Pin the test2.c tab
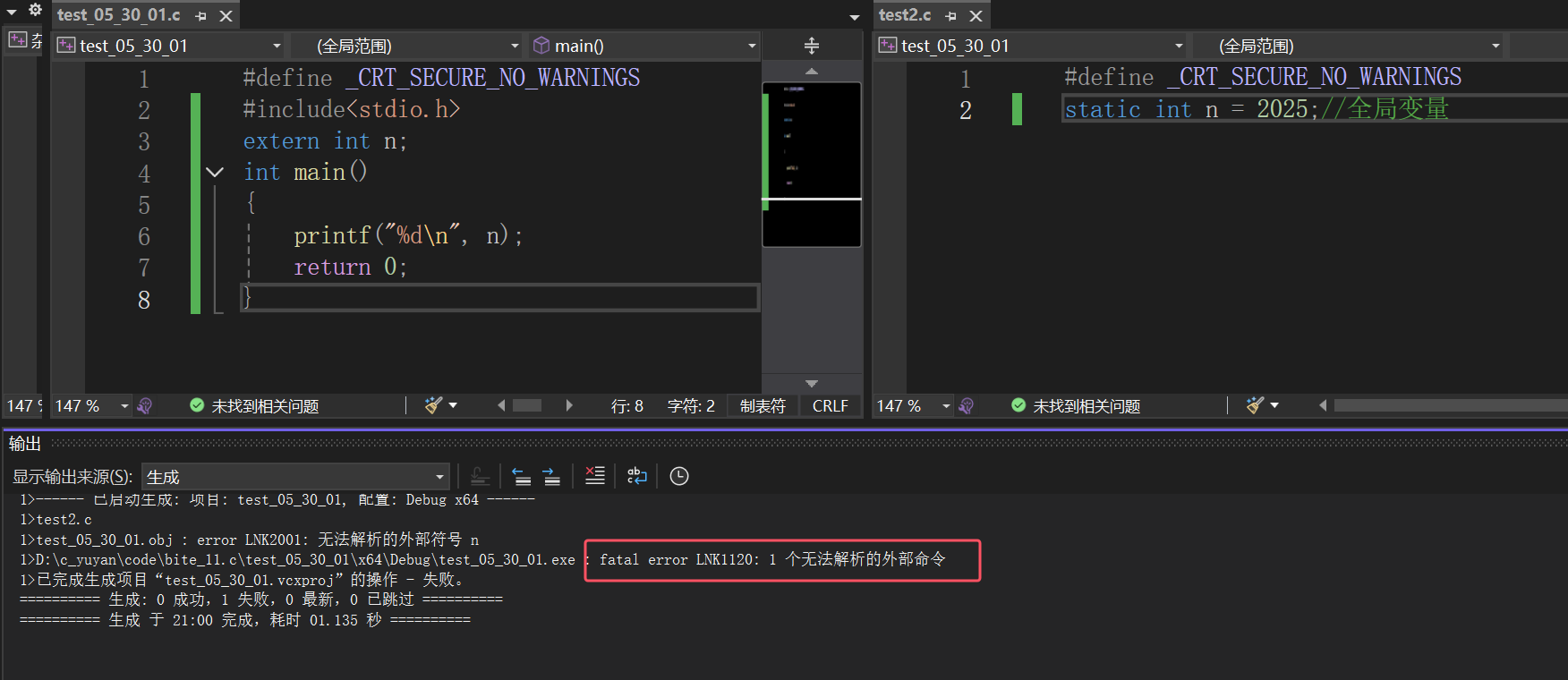 951,16
